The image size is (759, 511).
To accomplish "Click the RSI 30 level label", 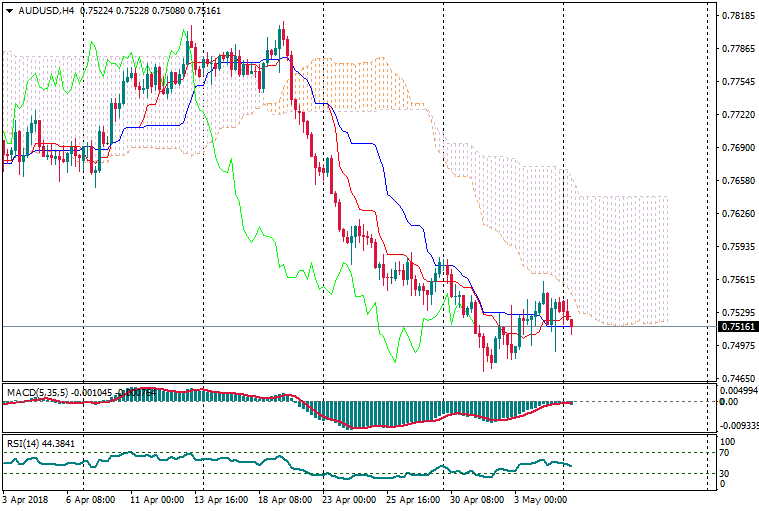I will (x=727, y=473).
